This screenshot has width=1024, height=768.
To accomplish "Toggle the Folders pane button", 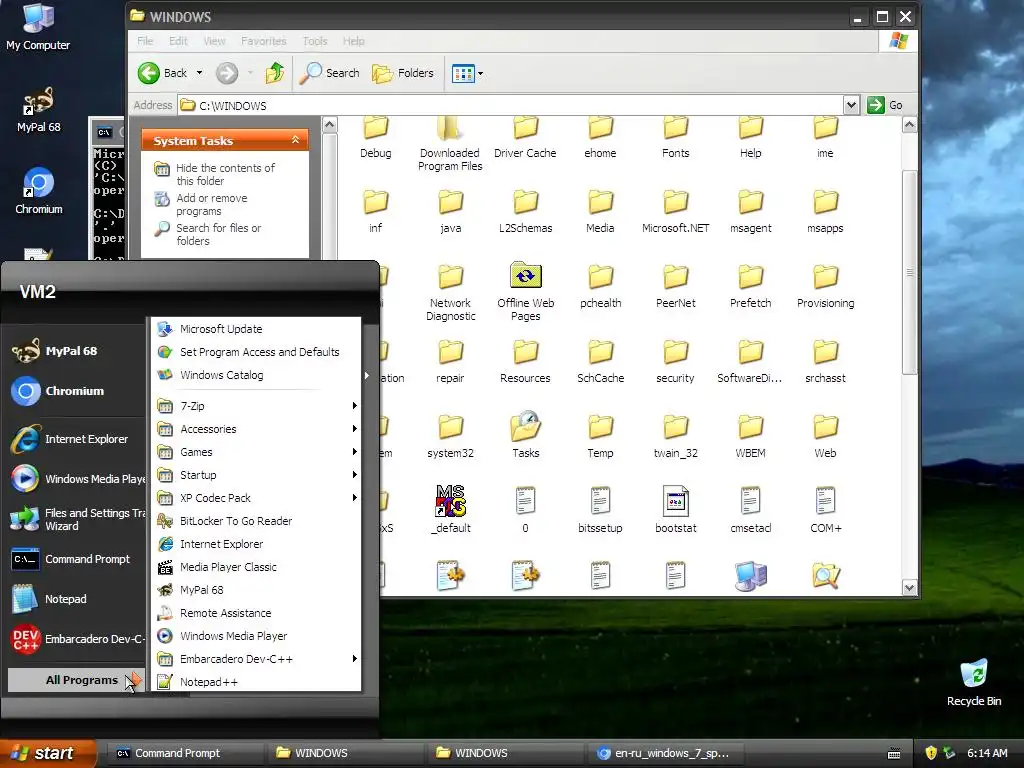I will (x=403, y=73).
